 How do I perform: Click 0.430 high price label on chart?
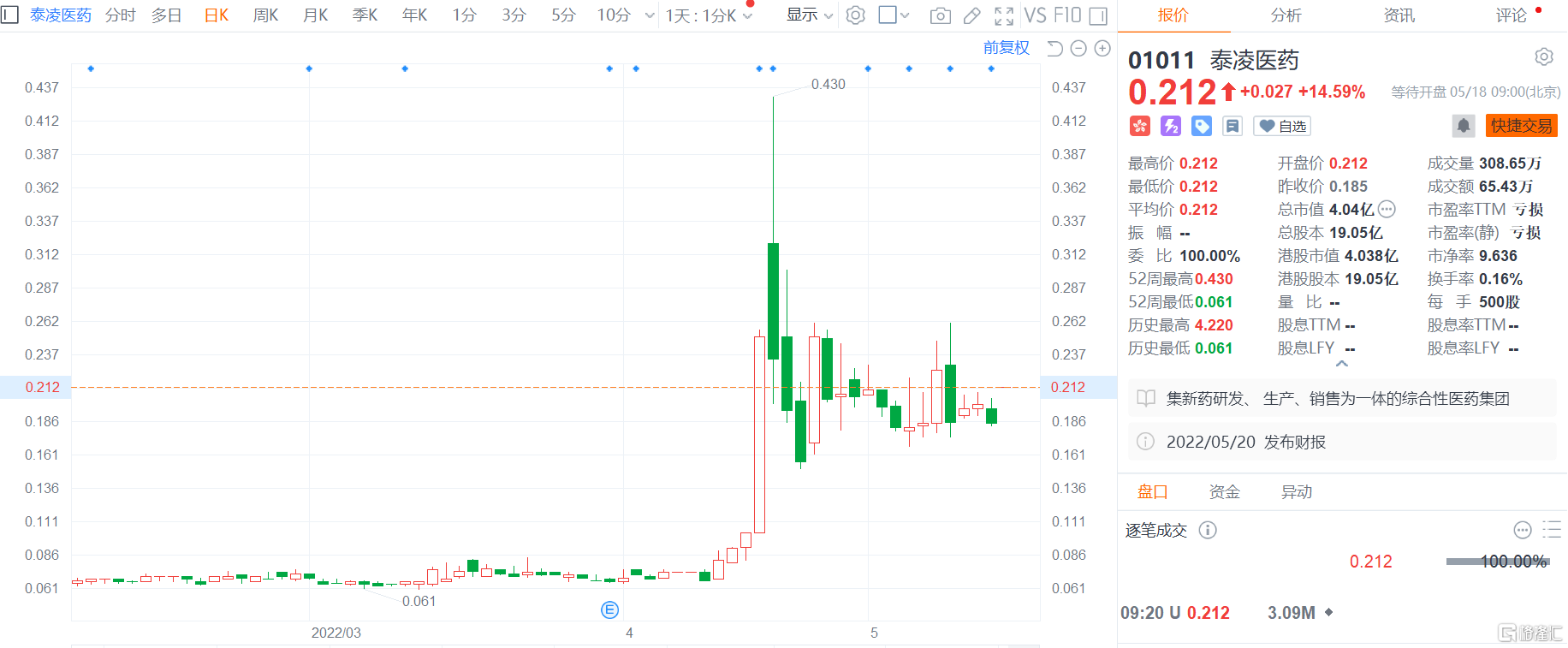pyautogui.click(x=828, y=84)
